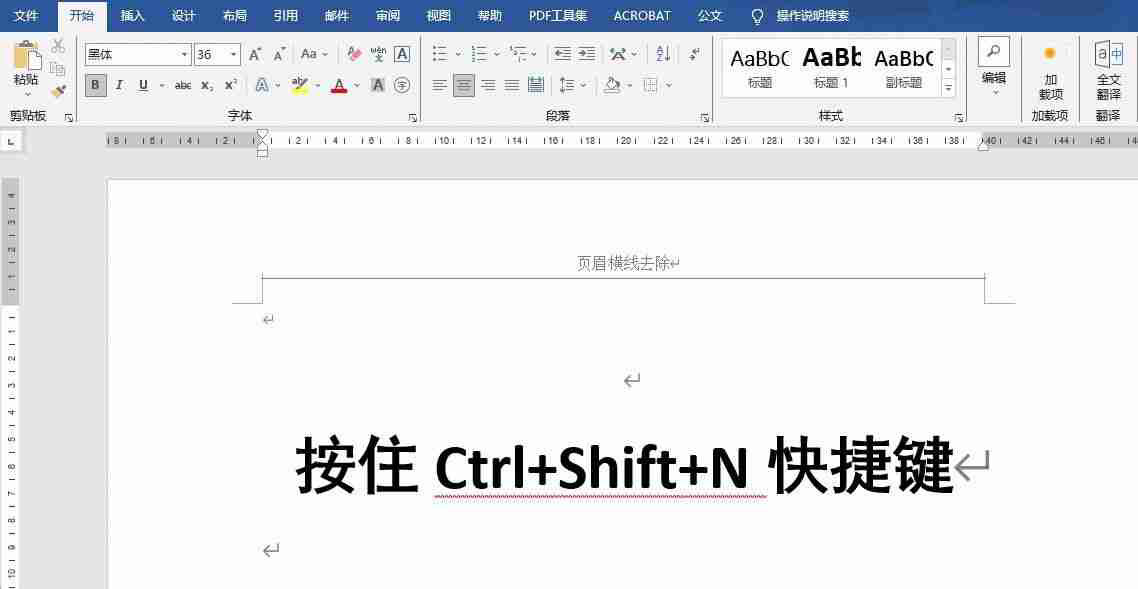Set paragraph alignment to left
The height and width of the screenshot is (589, 1138).
pyautogui.click(x=440, y=86)
